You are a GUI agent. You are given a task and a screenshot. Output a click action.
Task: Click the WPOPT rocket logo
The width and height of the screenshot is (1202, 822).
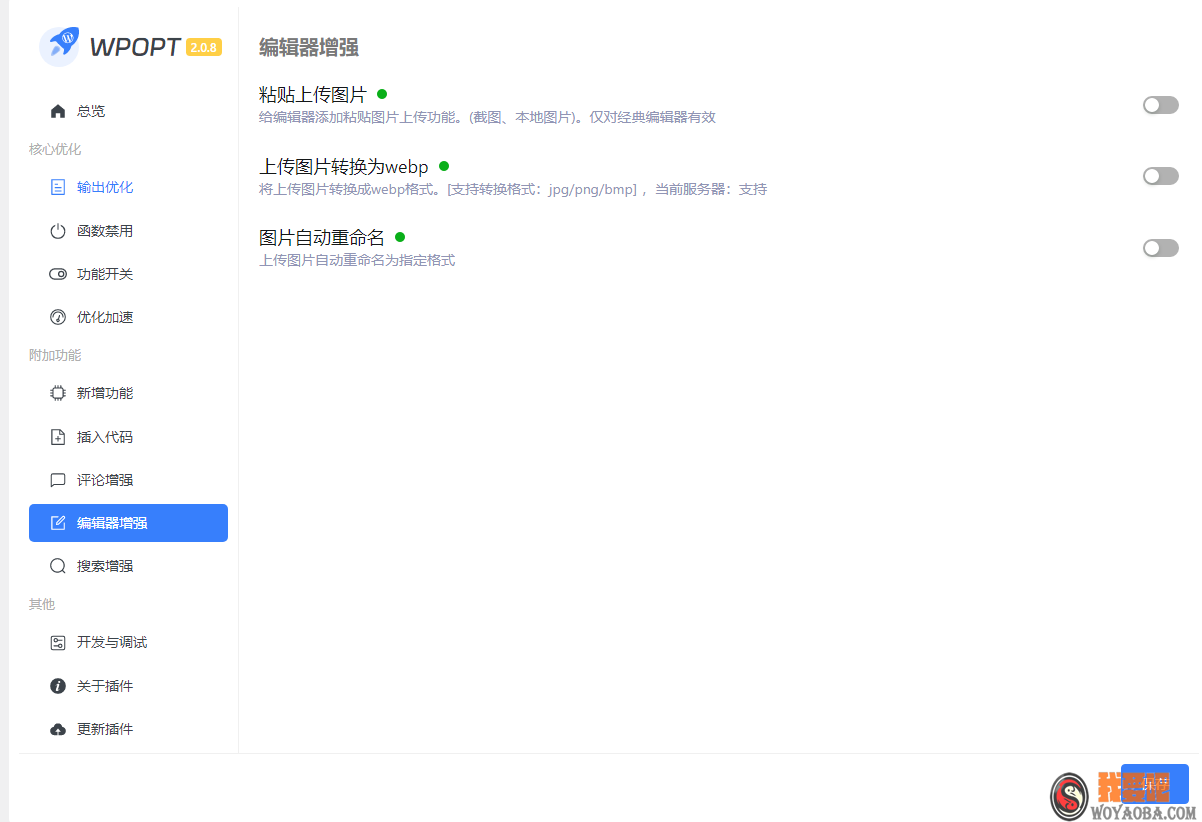pyautogui.click(x=60, y=46)
